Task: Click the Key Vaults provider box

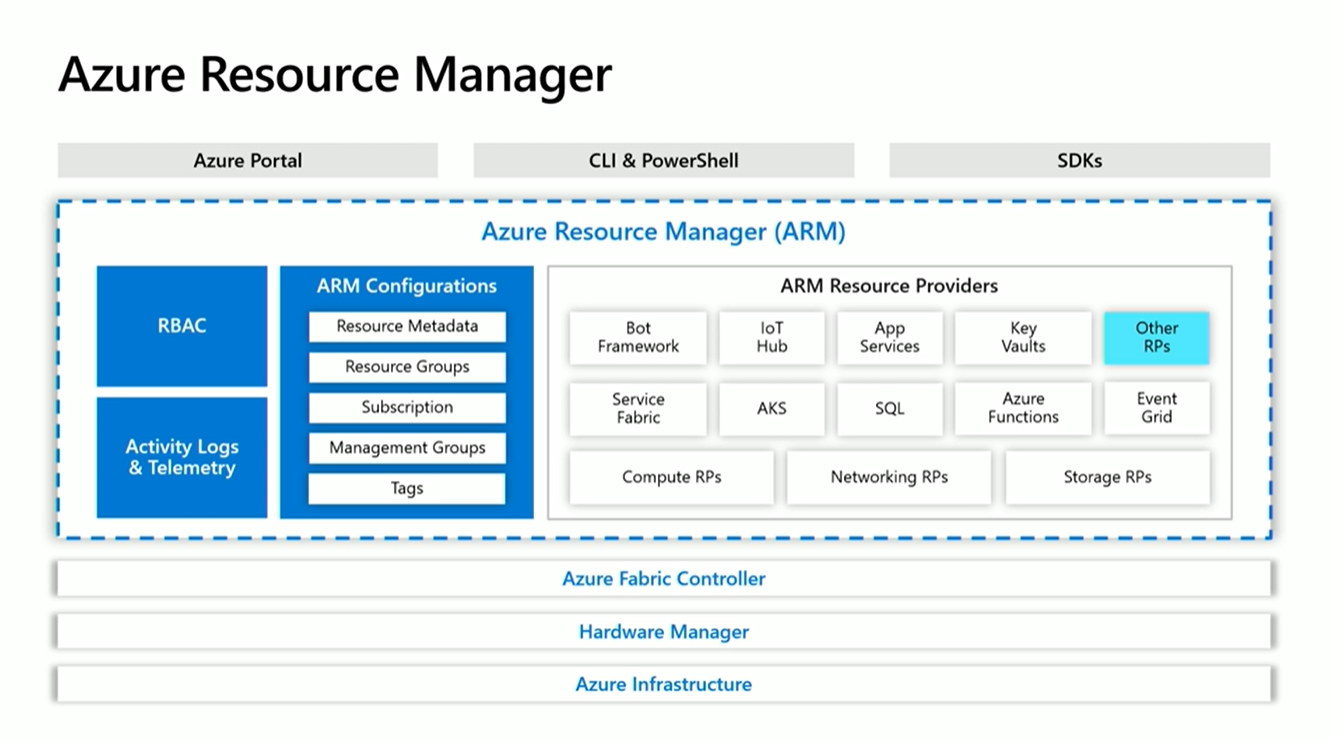Action: coord(1023,338)
